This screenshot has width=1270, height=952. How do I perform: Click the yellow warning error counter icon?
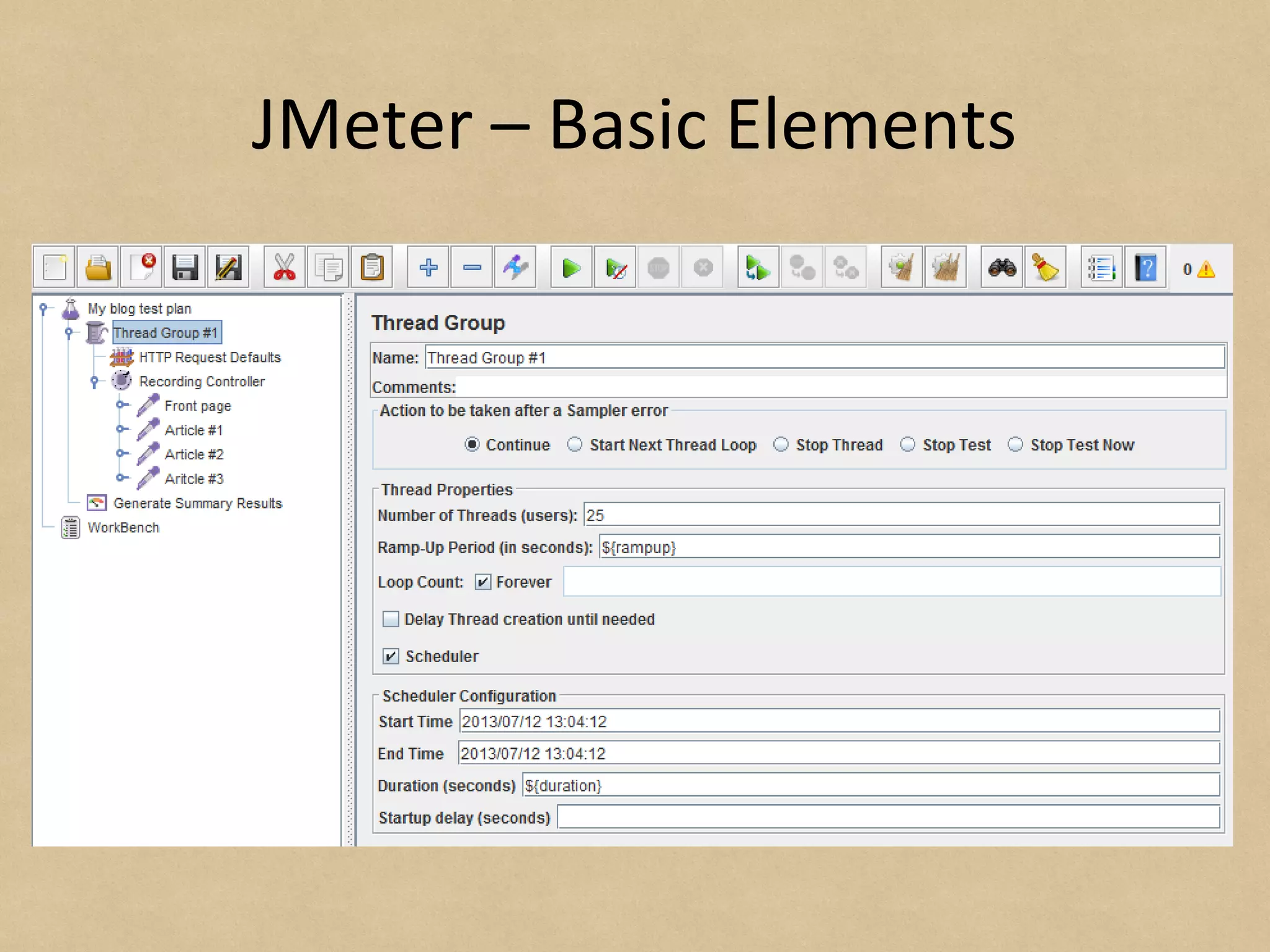coord(1206,269)
